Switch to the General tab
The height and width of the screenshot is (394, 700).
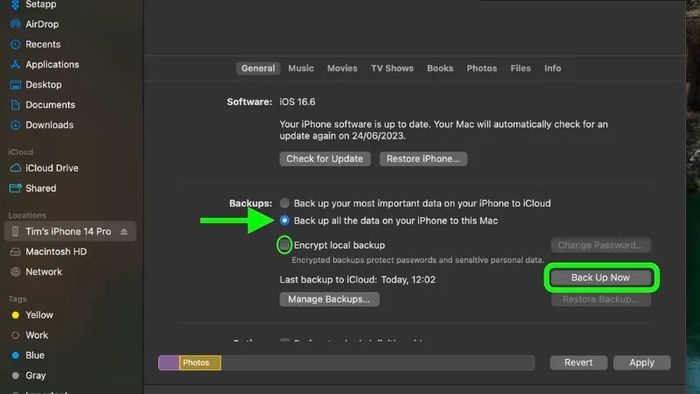pyautogui.click(x=258, y=68)
